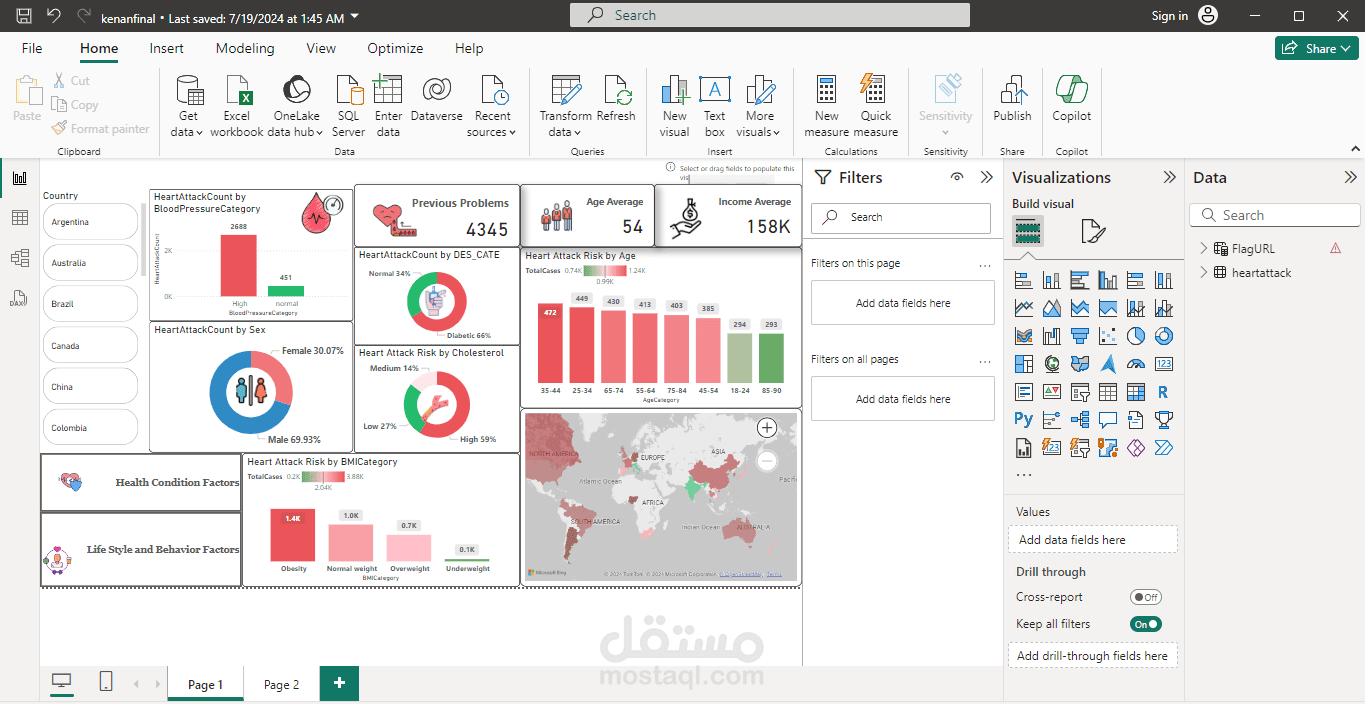The image size is (1365, 704).
Task: Click the country slicer scrollbar
Action: [145, 240]
